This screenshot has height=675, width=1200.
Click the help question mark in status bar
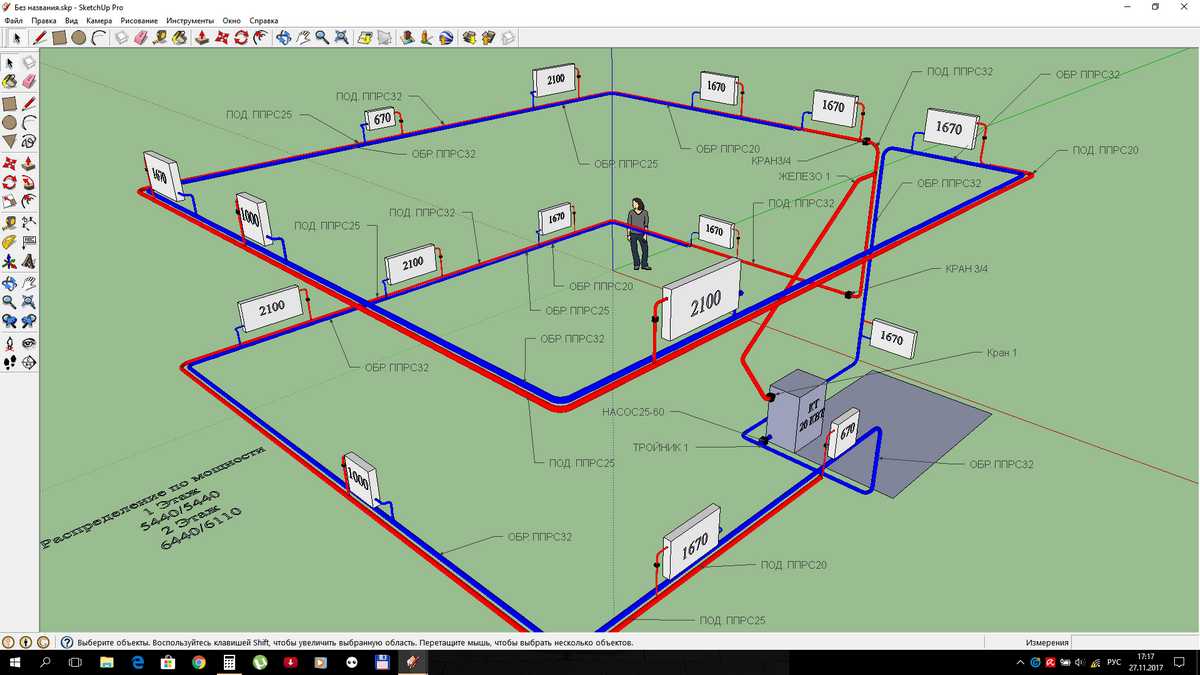67,643
